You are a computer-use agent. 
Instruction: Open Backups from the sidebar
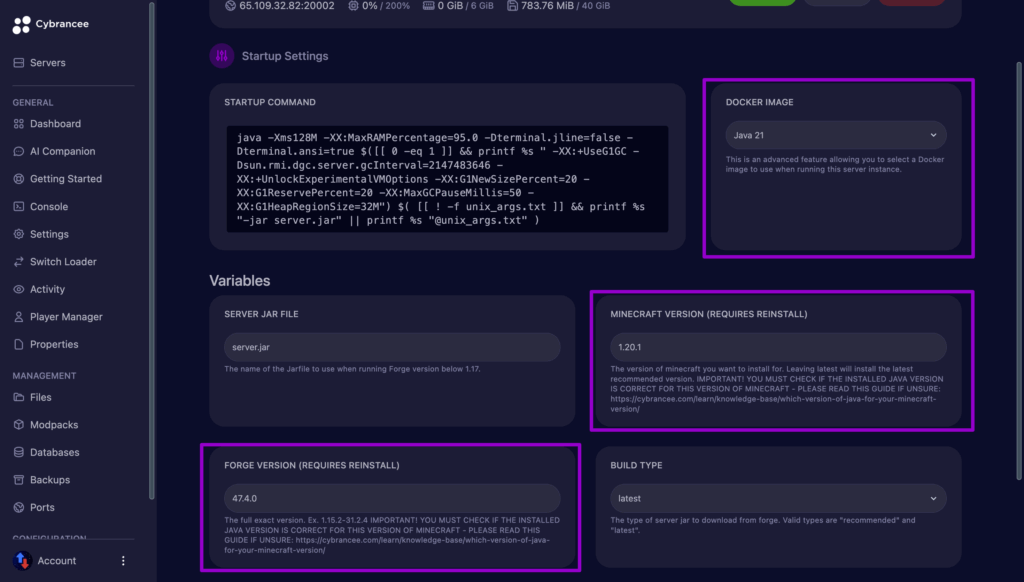[x=50, y=480]
